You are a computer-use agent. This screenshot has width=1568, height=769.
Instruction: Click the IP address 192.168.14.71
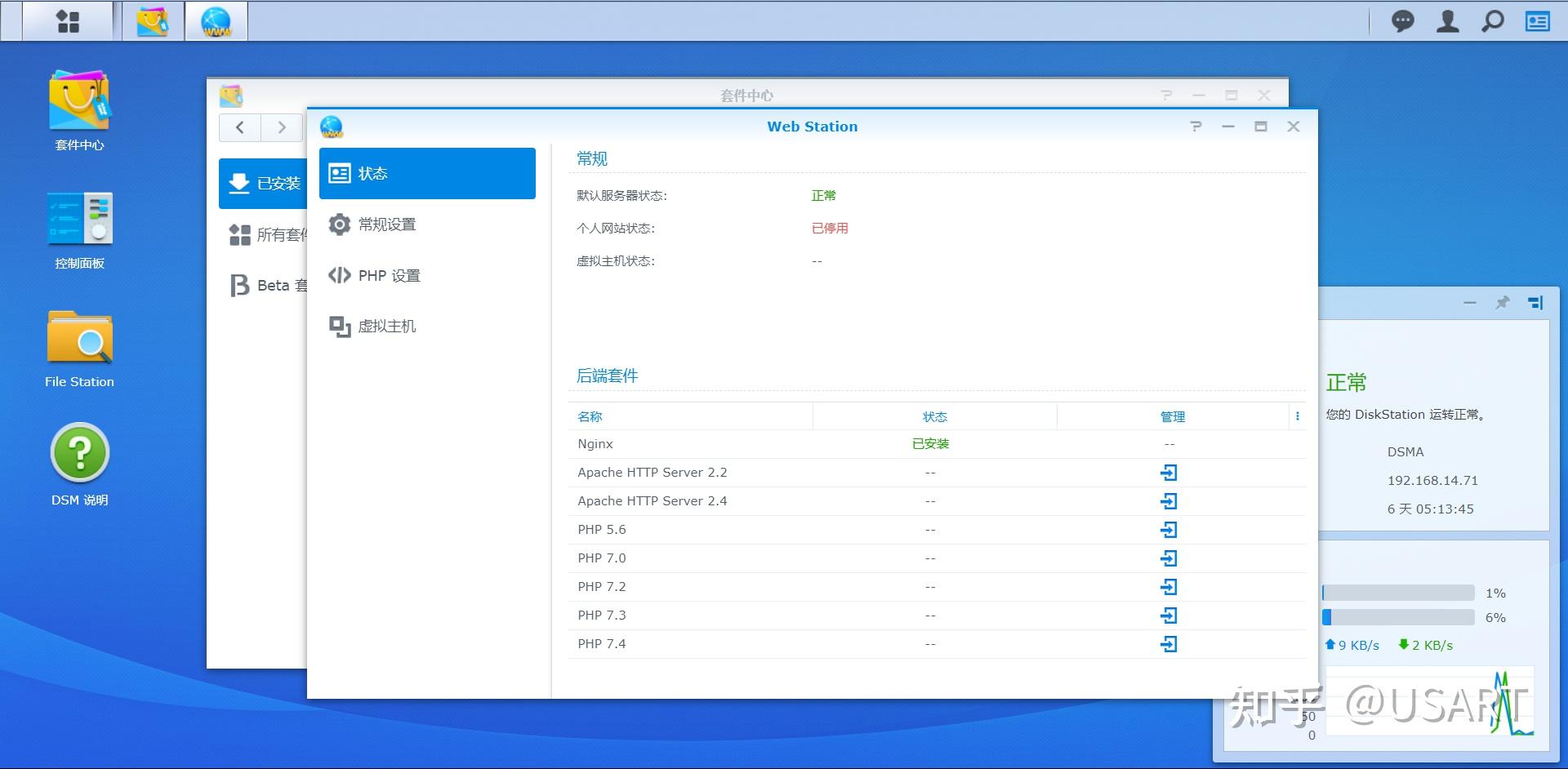point(1432,481)
